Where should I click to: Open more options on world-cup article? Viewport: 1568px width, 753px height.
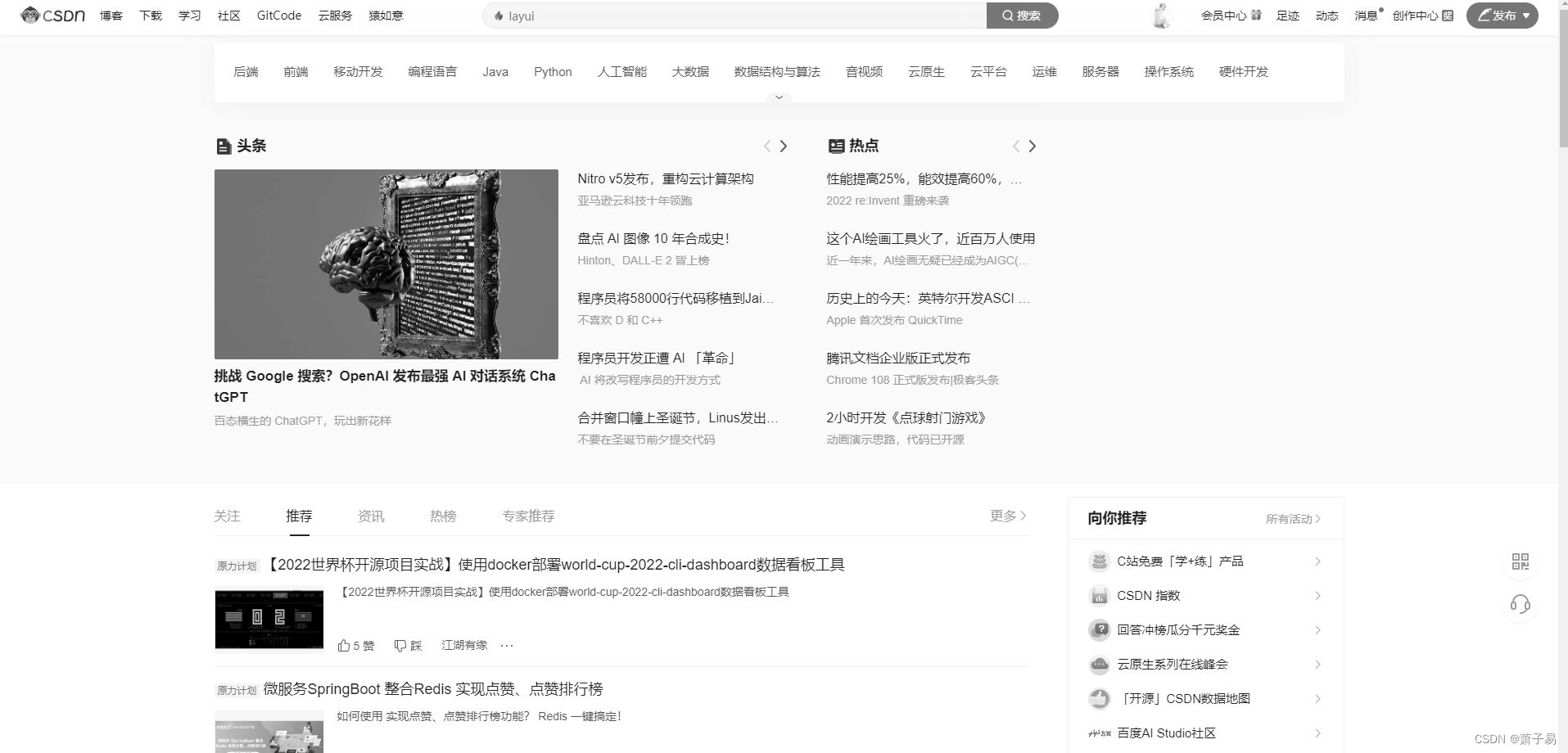[507, 646]
